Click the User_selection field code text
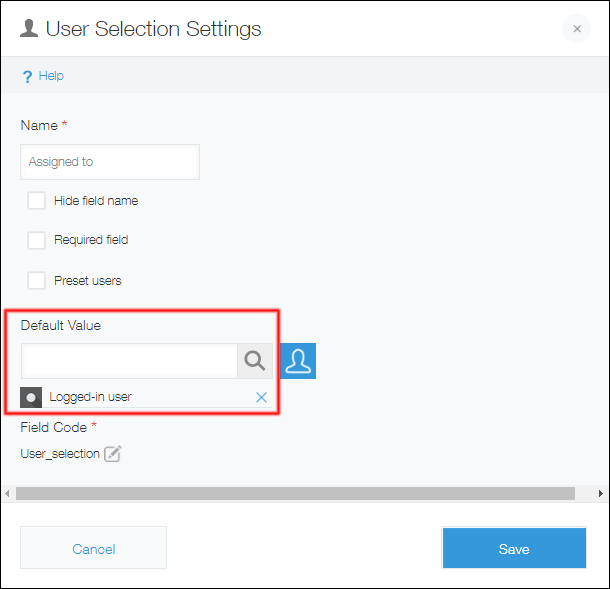 pyautogui.click(x=60, y=454)
